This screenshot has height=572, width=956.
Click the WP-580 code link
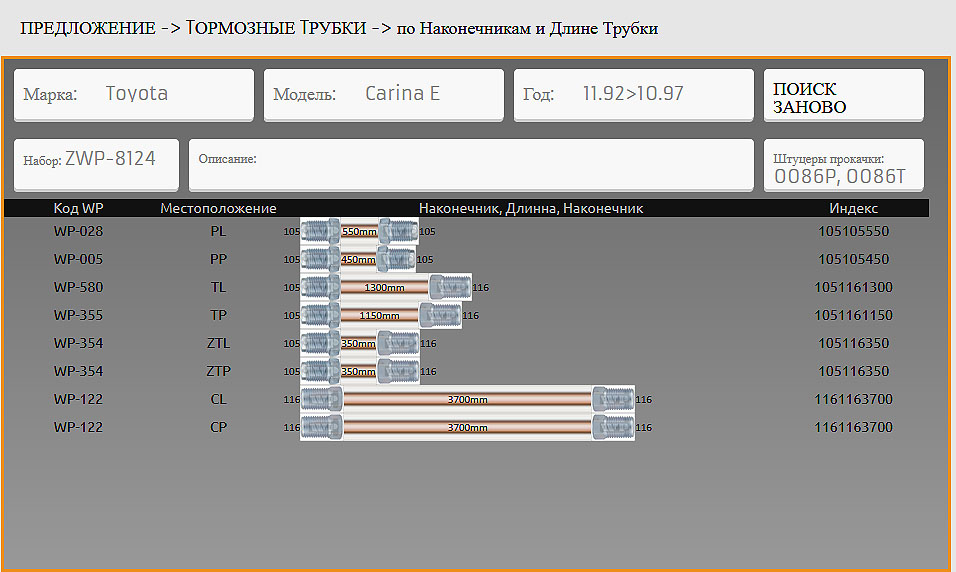coord(79,288)
